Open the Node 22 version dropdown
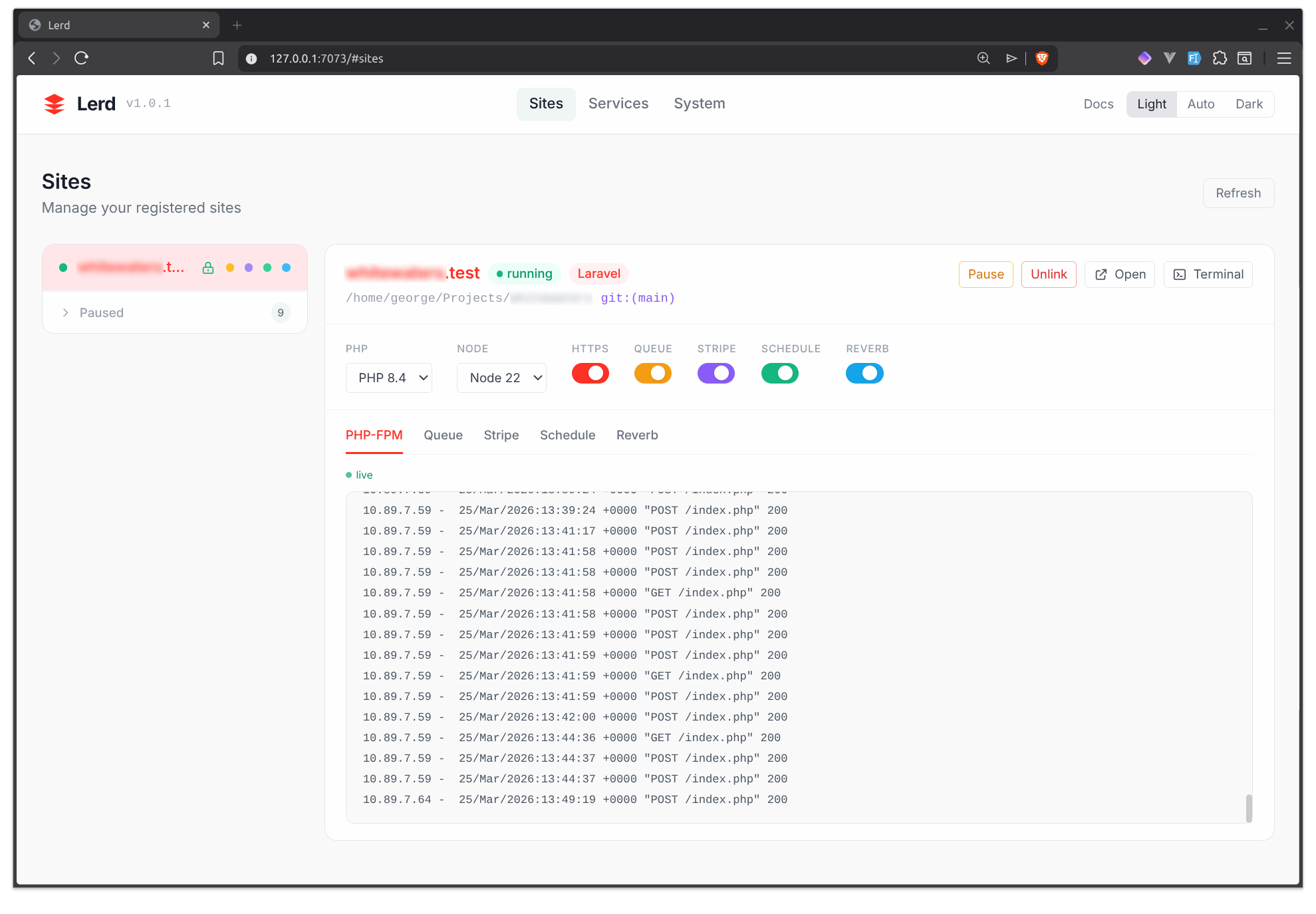 (501, 378)
